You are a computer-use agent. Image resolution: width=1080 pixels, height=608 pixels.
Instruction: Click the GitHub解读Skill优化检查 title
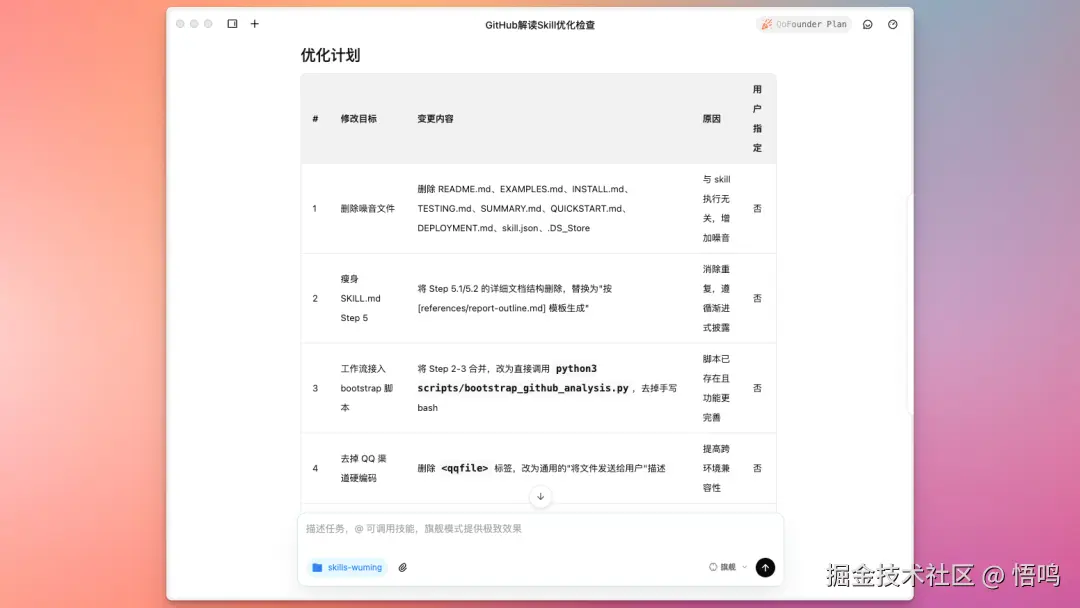click(540, 24)
